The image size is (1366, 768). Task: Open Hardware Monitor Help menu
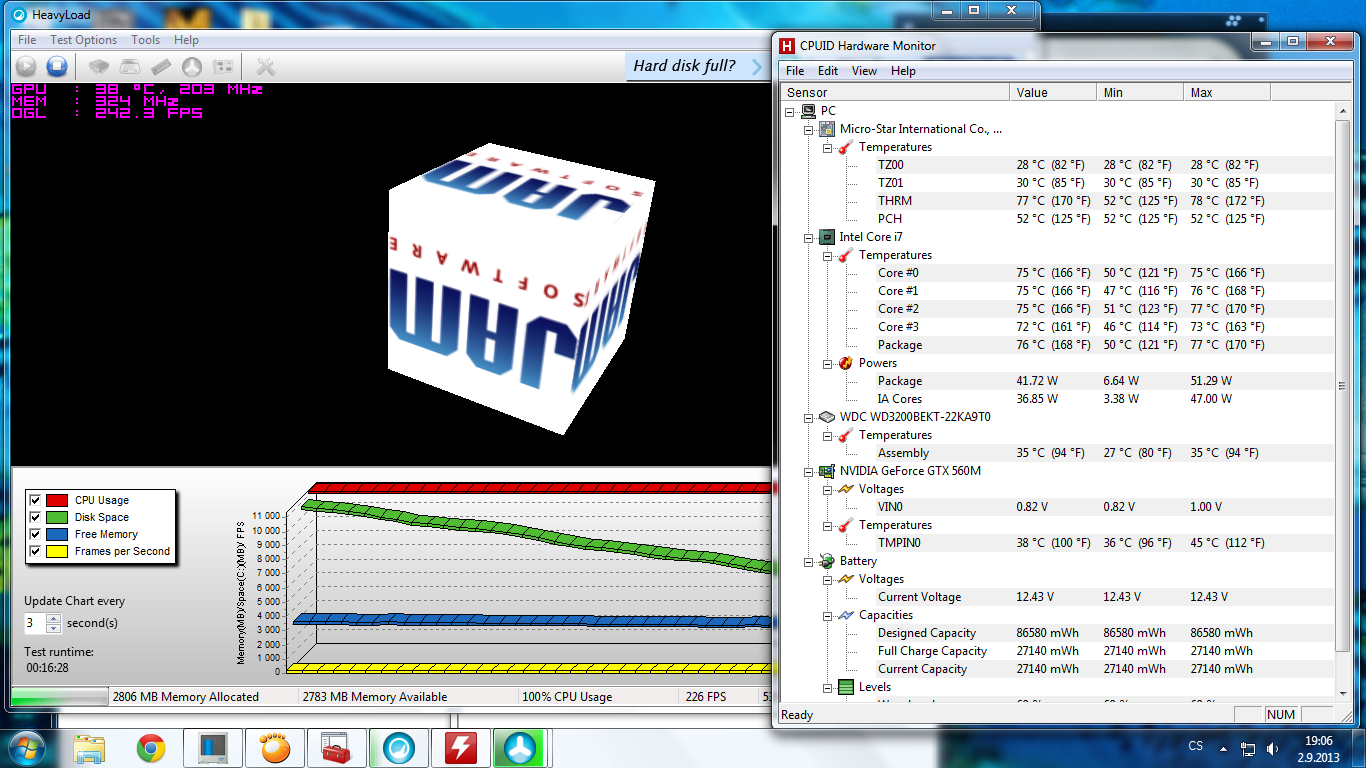903,71
